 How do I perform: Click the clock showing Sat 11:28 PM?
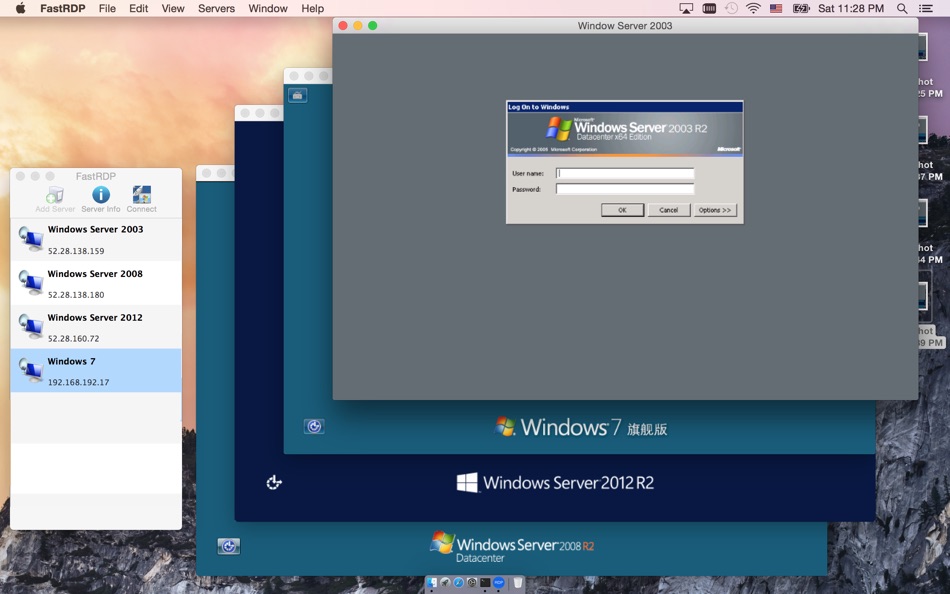851,8
